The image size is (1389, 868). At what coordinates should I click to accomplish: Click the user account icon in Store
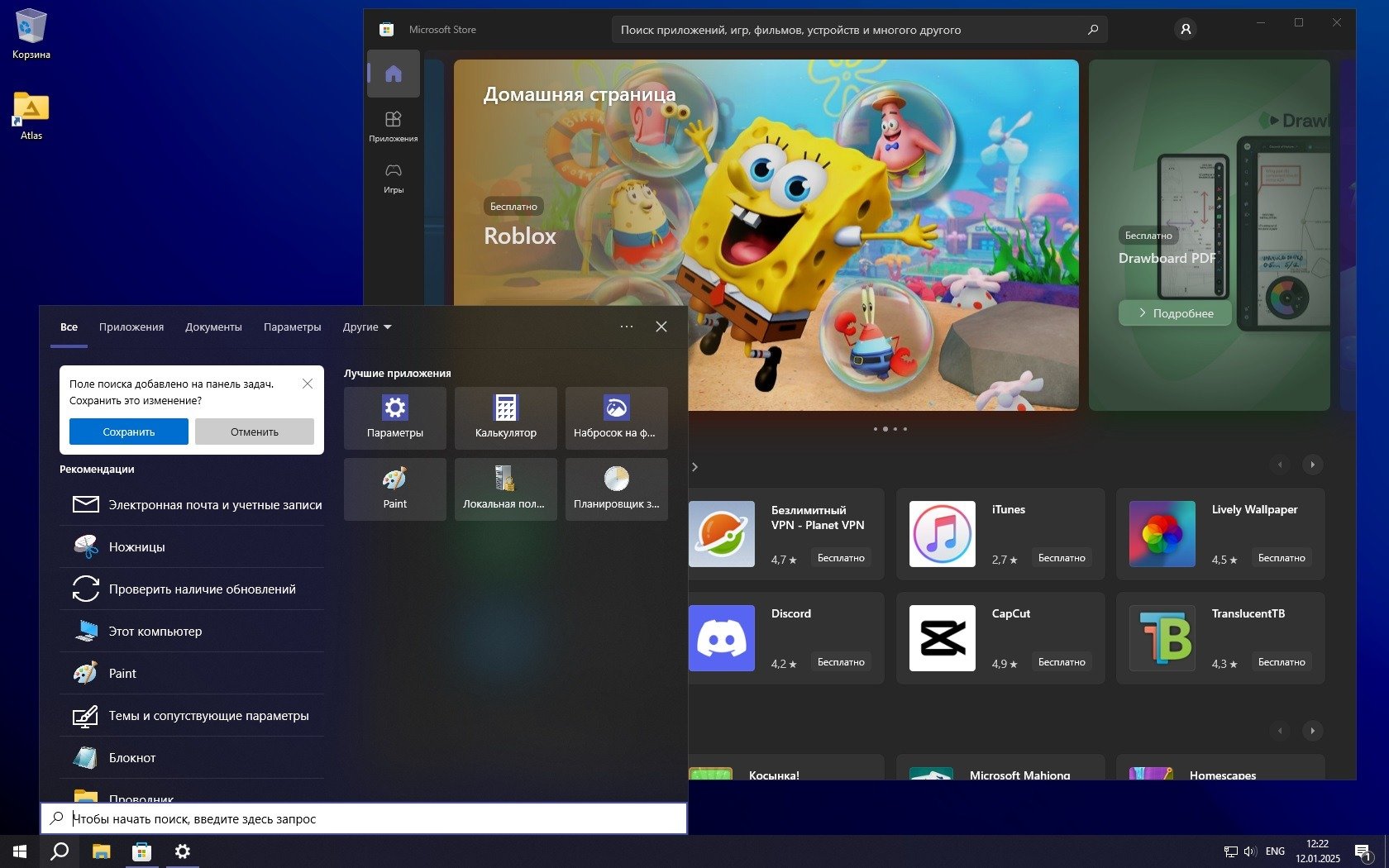(1185, 30)
